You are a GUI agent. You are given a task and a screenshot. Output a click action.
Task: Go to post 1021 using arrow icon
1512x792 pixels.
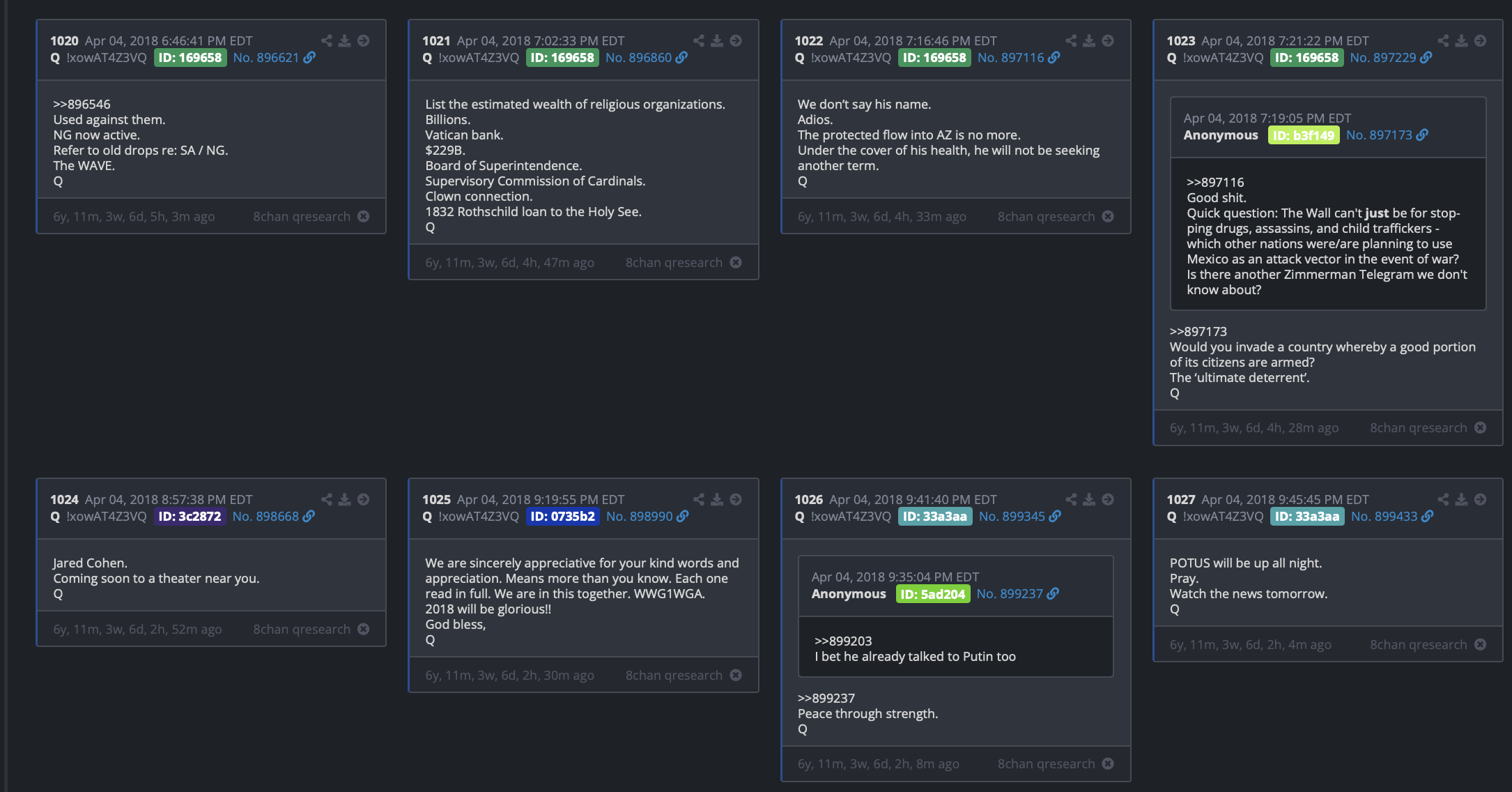(736, 41)
